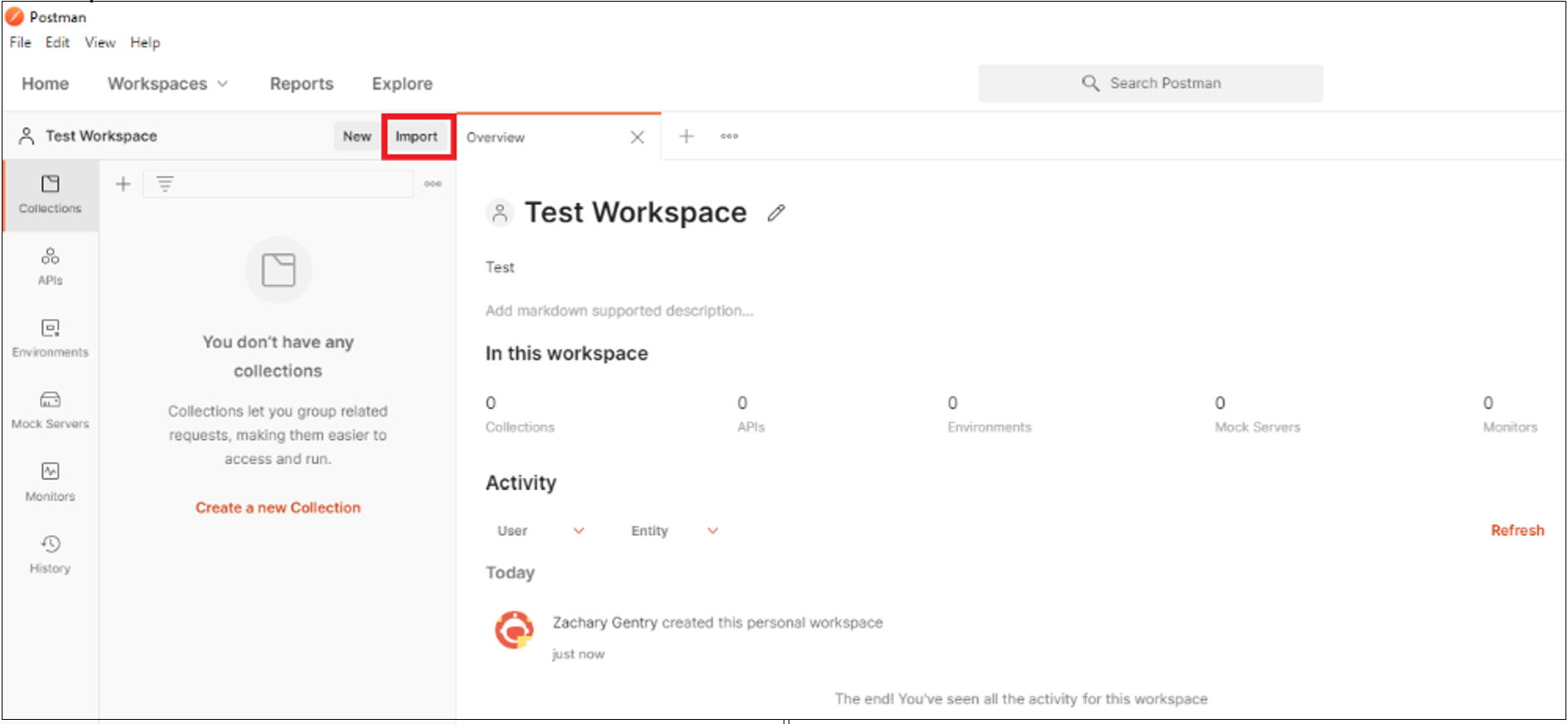Screen dimensions: 1568x724
Task: Click the Import button
Action: [x=416, y=136]
